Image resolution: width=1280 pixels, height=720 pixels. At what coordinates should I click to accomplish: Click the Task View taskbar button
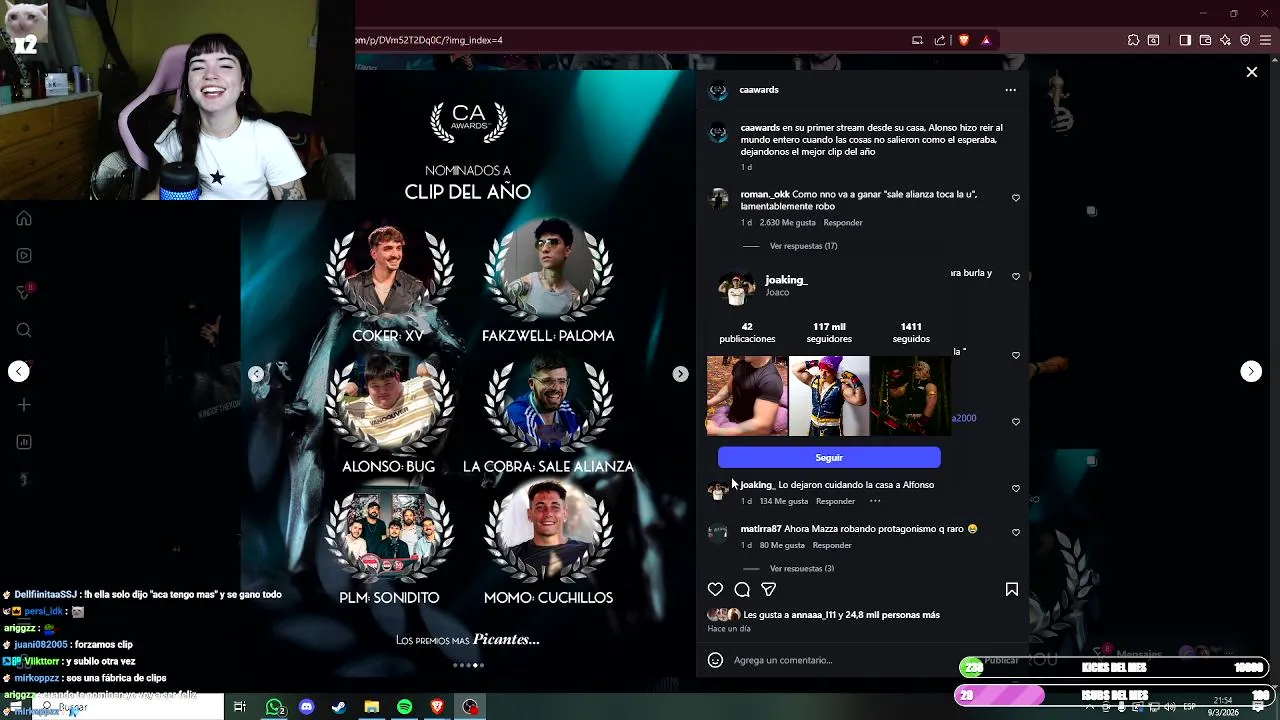click(240, 707)
